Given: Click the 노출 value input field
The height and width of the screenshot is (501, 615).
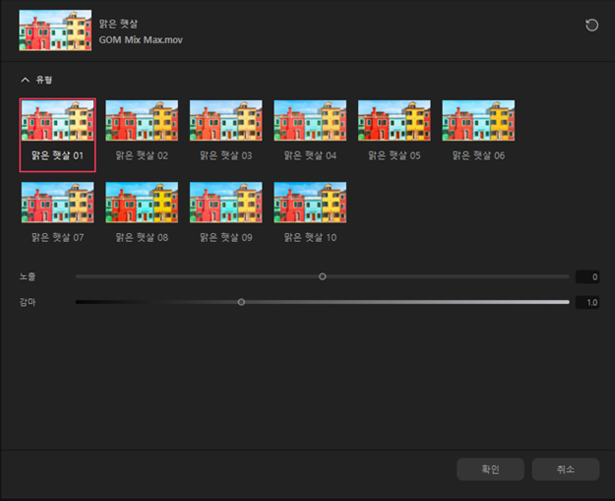Looking at the screenshot, I should click(x=587, y=277).
